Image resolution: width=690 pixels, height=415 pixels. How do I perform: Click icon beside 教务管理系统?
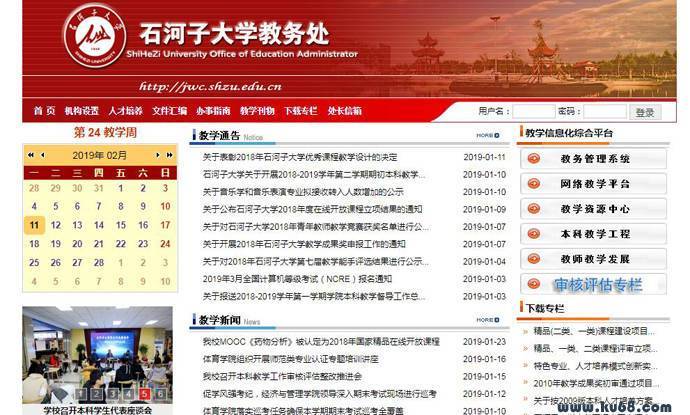[534, 158]
